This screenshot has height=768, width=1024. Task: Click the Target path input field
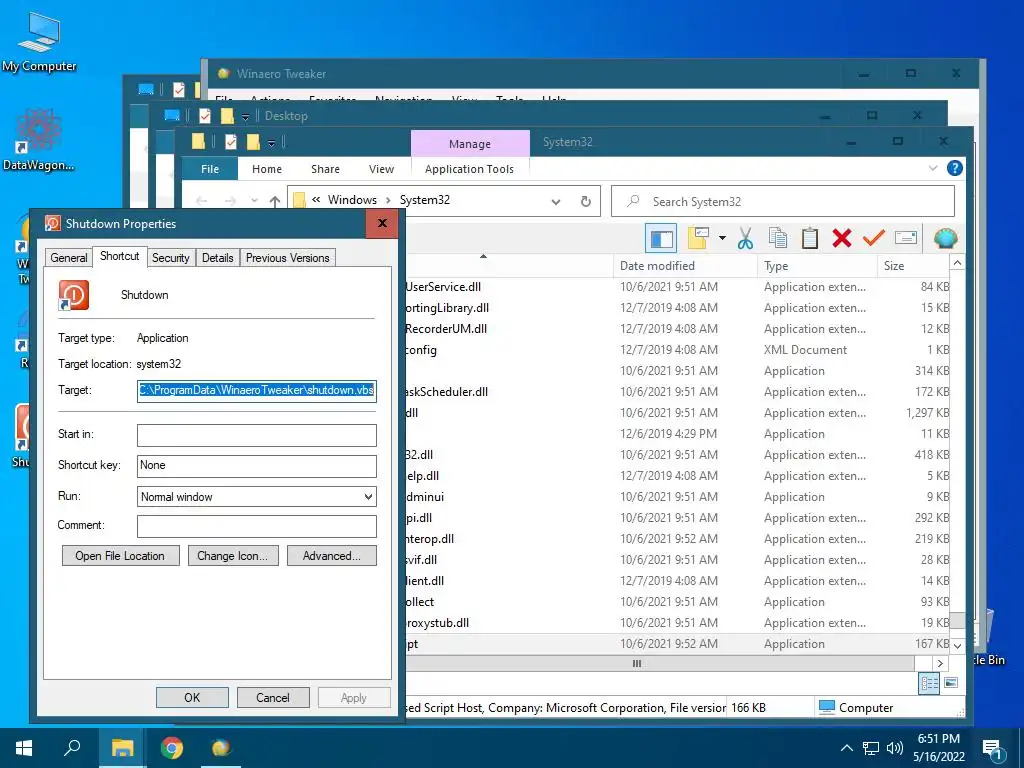257,391
